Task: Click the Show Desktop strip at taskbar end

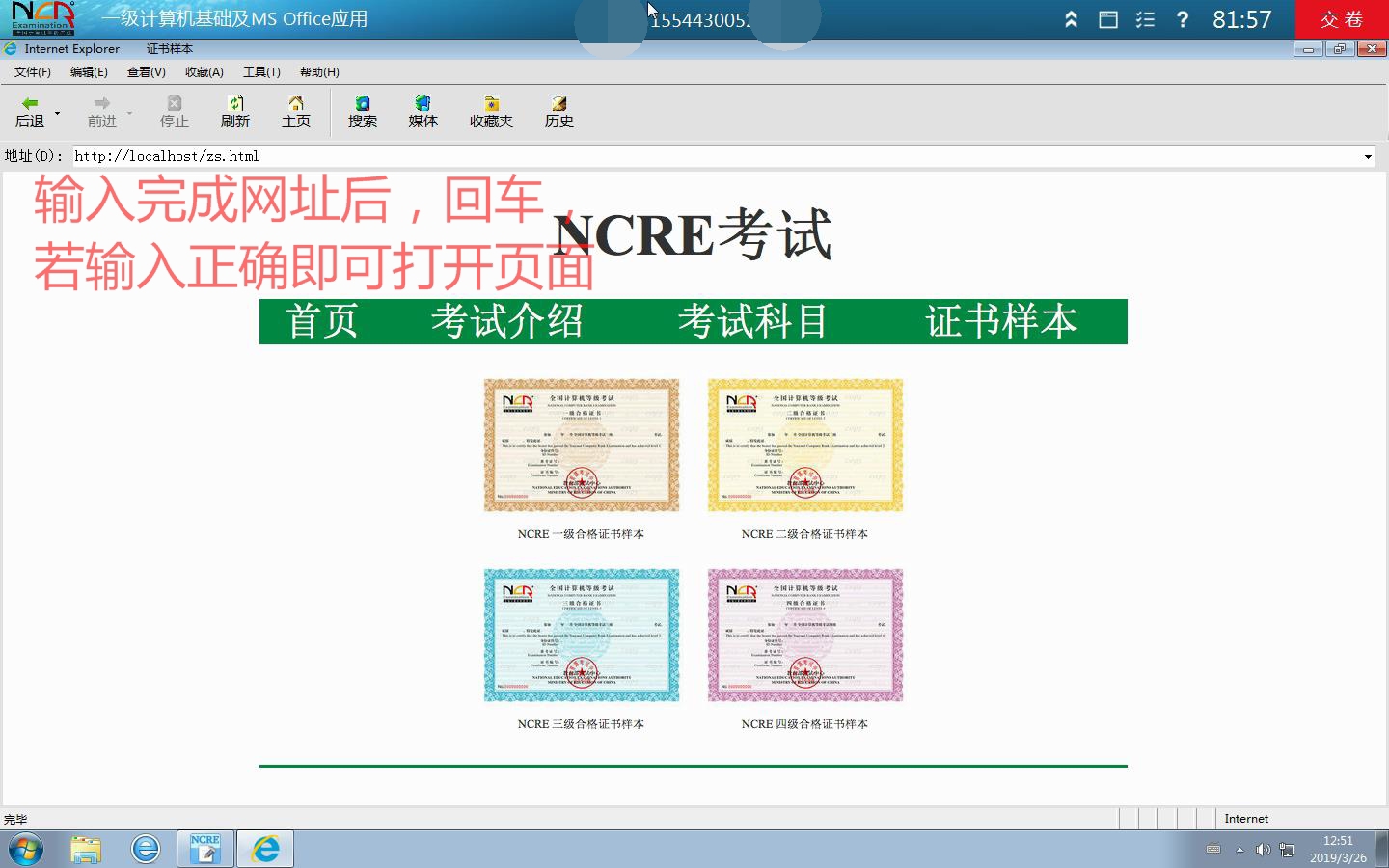Action: [1382, 850]
